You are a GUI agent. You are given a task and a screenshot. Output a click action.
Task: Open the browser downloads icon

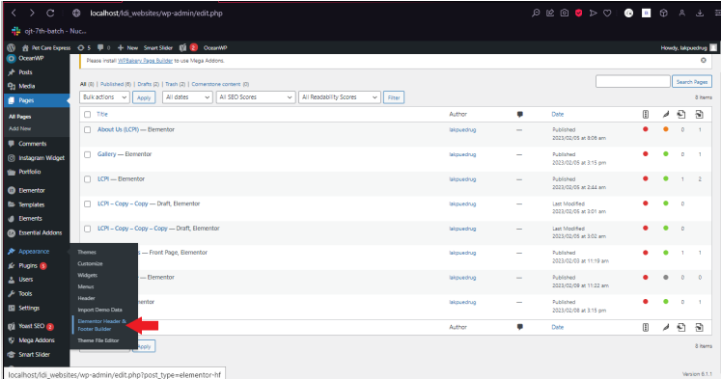(700, 13)
